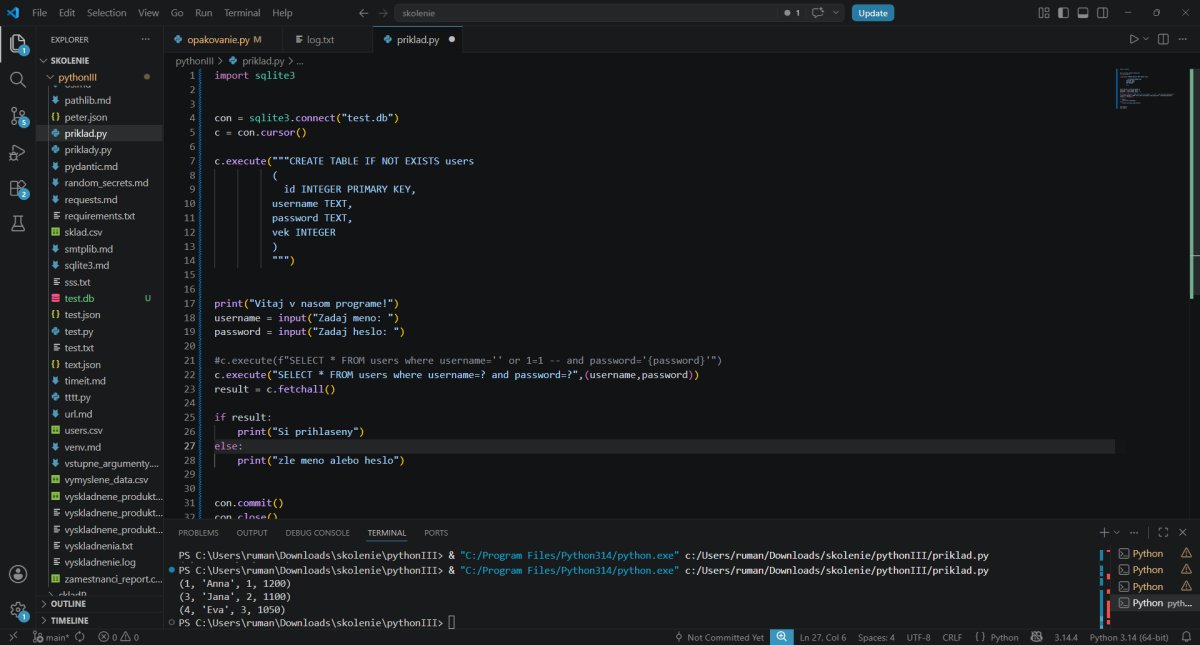
Task: Run the Python file with play icon
Action: pos(1134,39)
